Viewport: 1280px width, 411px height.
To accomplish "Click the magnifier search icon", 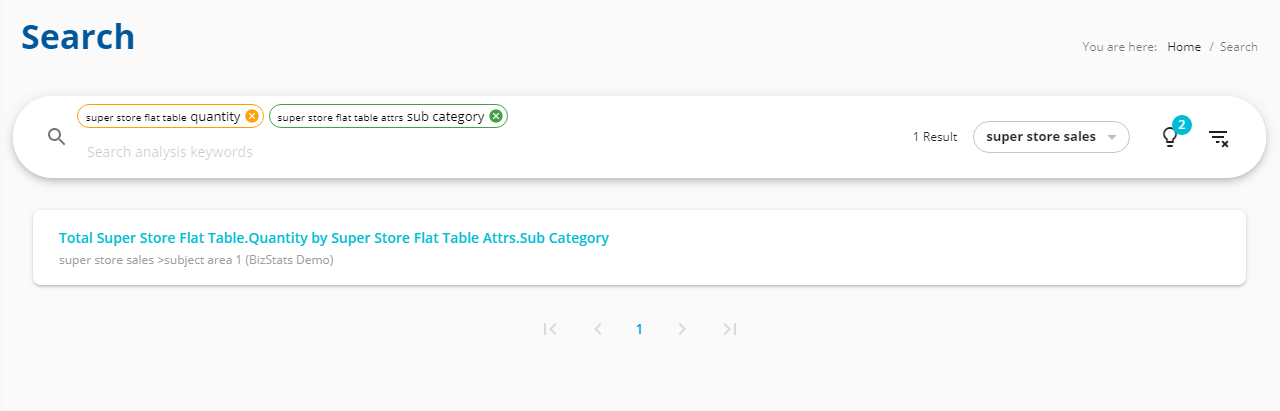I will 57,137.
